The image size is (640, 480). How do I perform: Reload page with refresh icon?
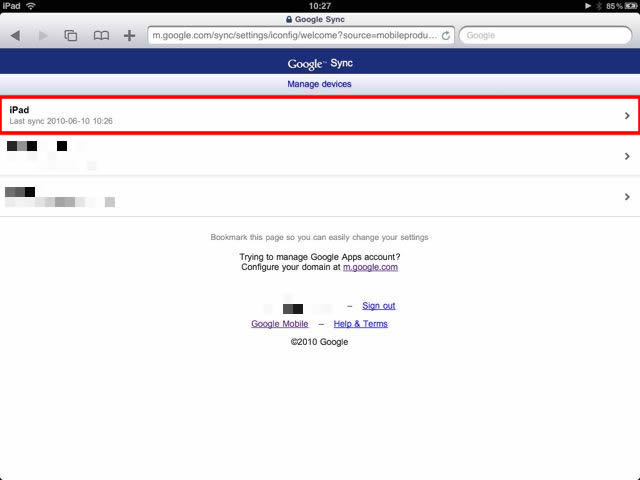[446, 36]
